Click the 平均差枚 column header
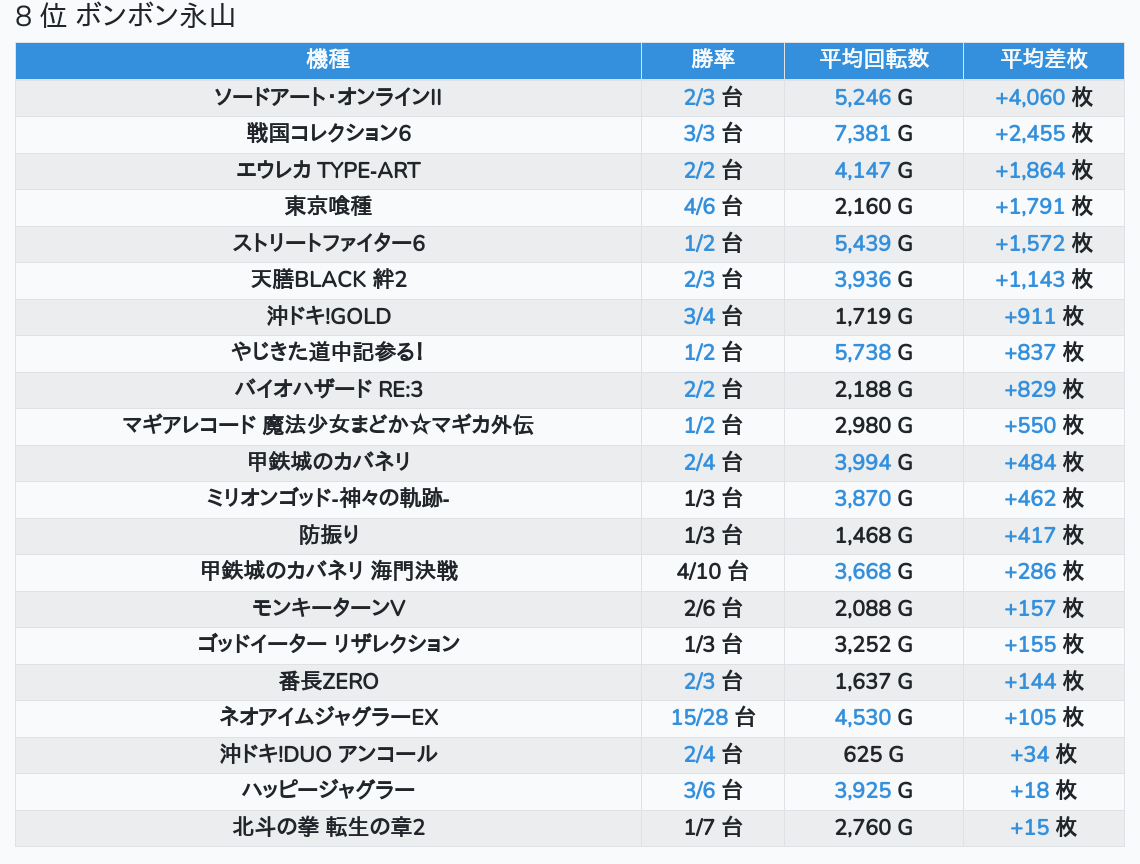The height and width of the screenshot is (864, 1140). pos(1043,59)
